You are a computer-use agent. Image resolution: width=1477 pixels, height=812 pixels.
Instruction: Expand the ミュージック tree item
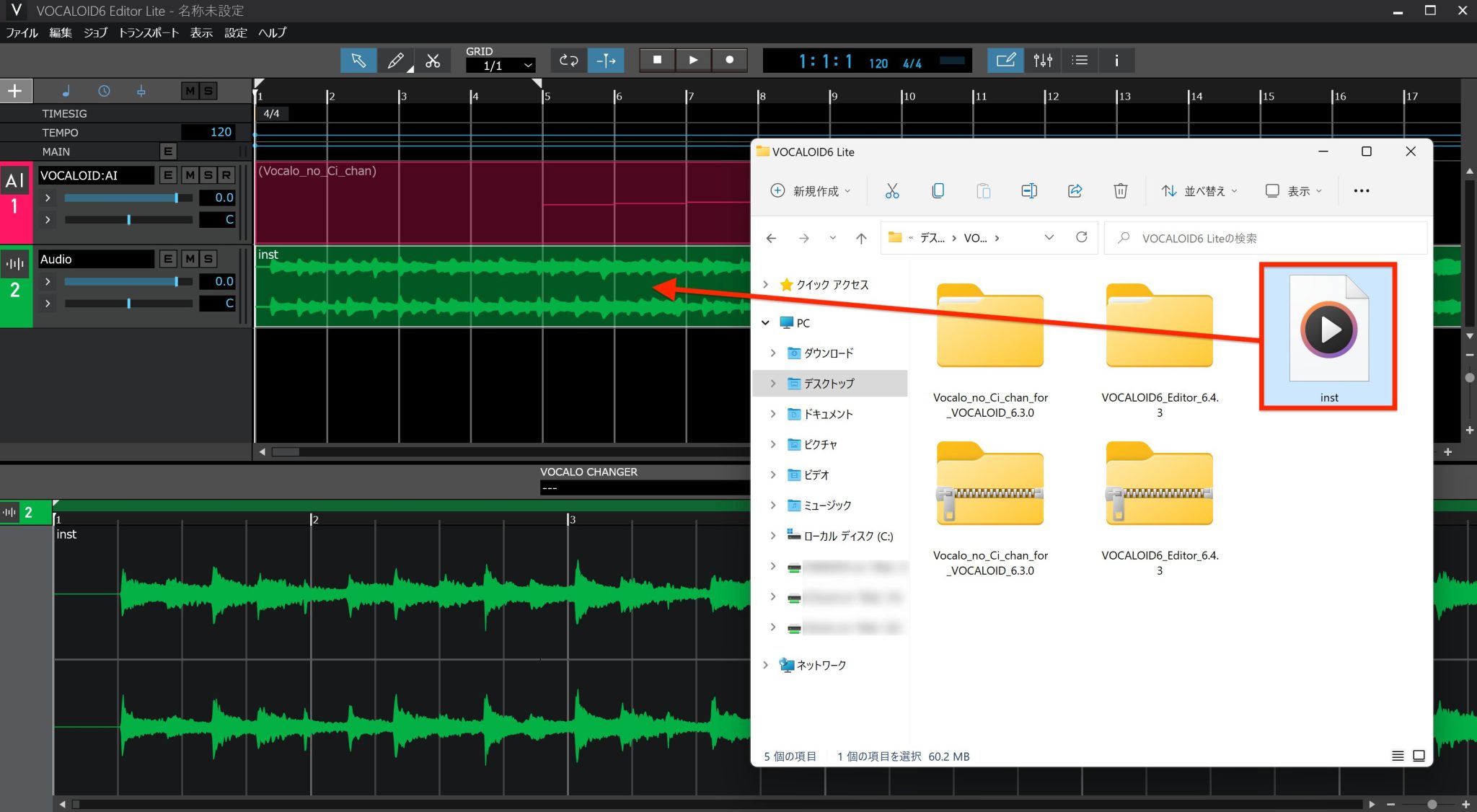[773, 505]
